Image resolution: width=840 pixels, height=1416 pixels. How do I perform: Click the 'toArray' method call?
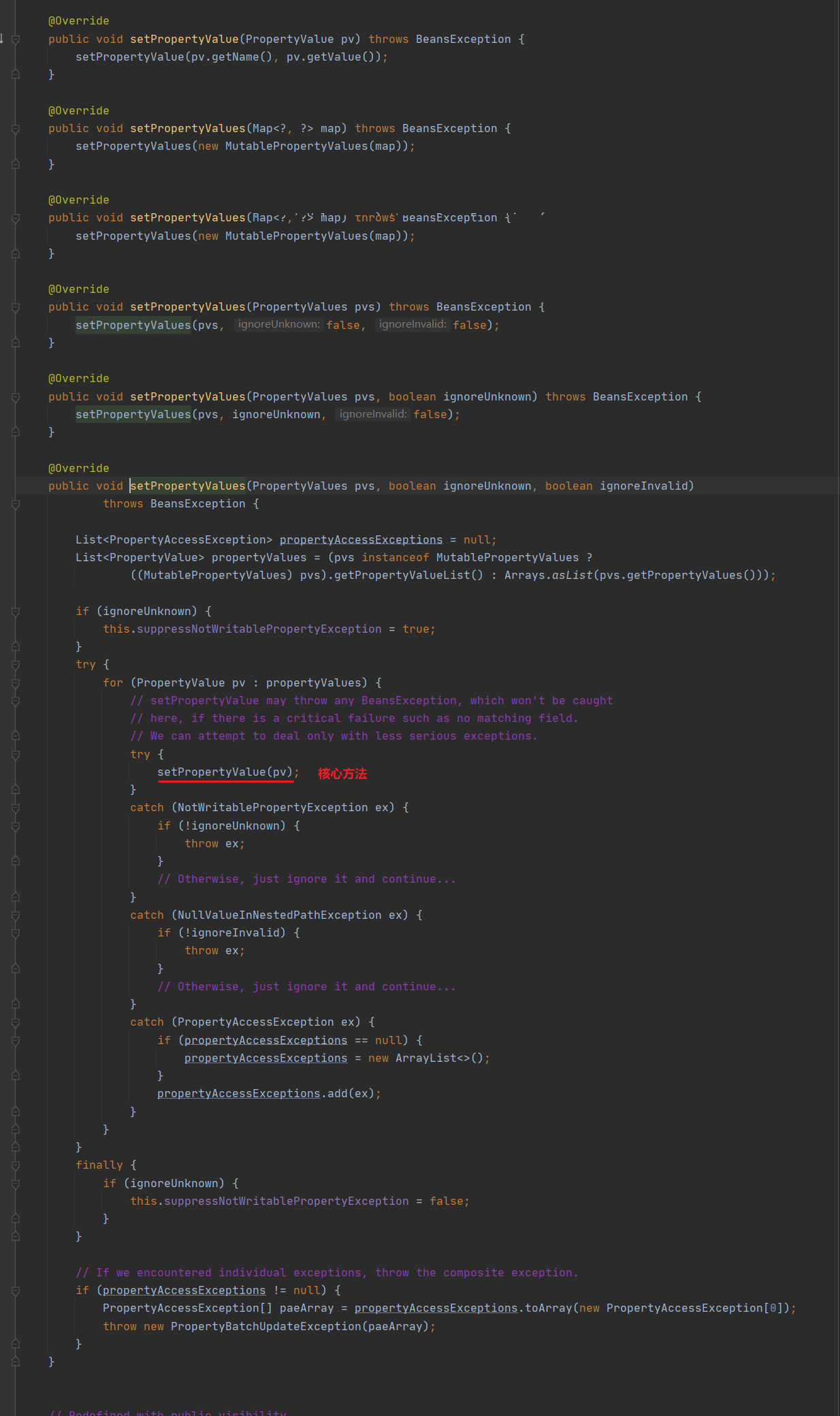click(548, 1308)
